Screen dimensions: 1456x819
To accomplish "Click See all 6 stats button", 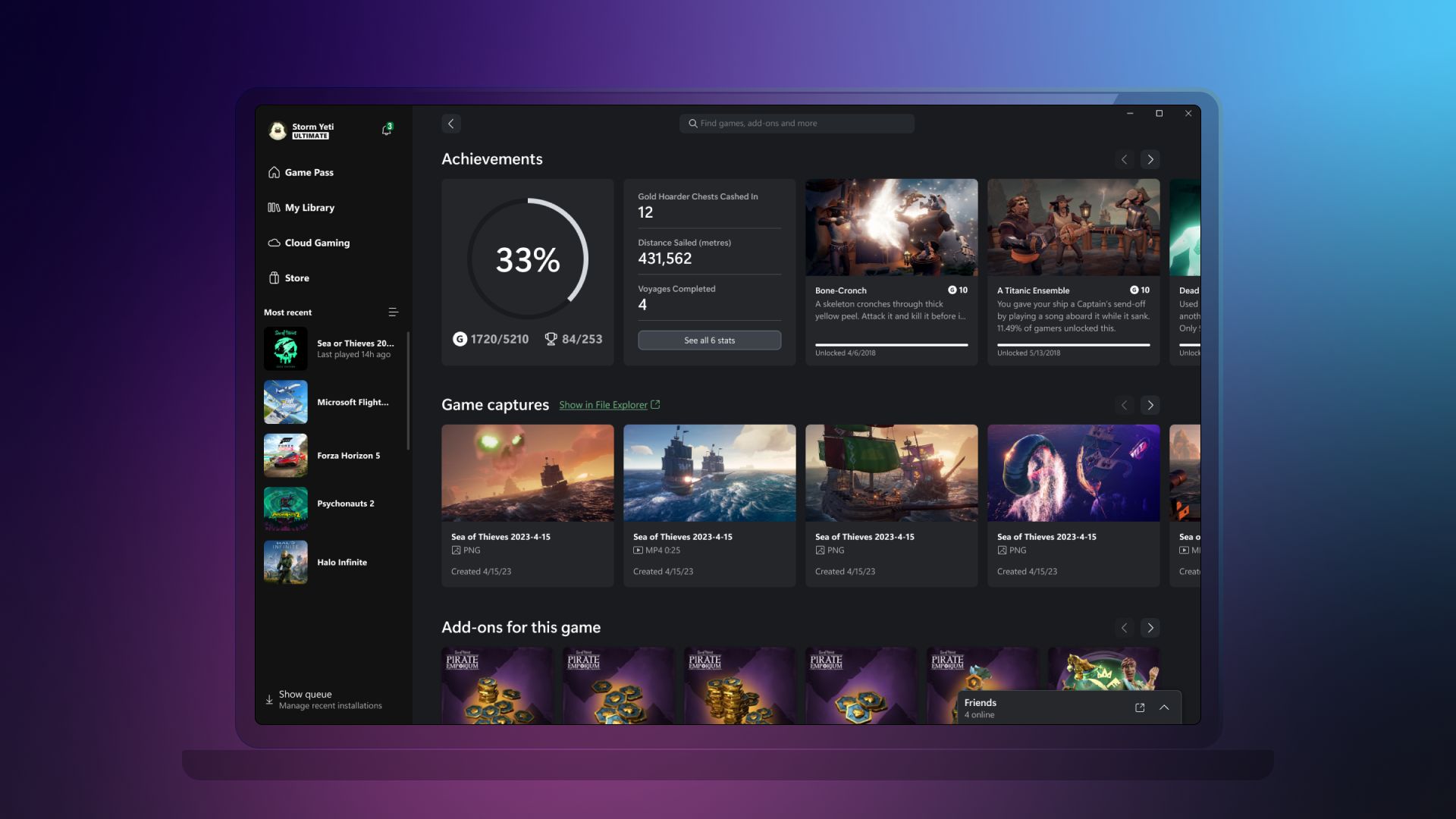I will [x=710, y=340].
